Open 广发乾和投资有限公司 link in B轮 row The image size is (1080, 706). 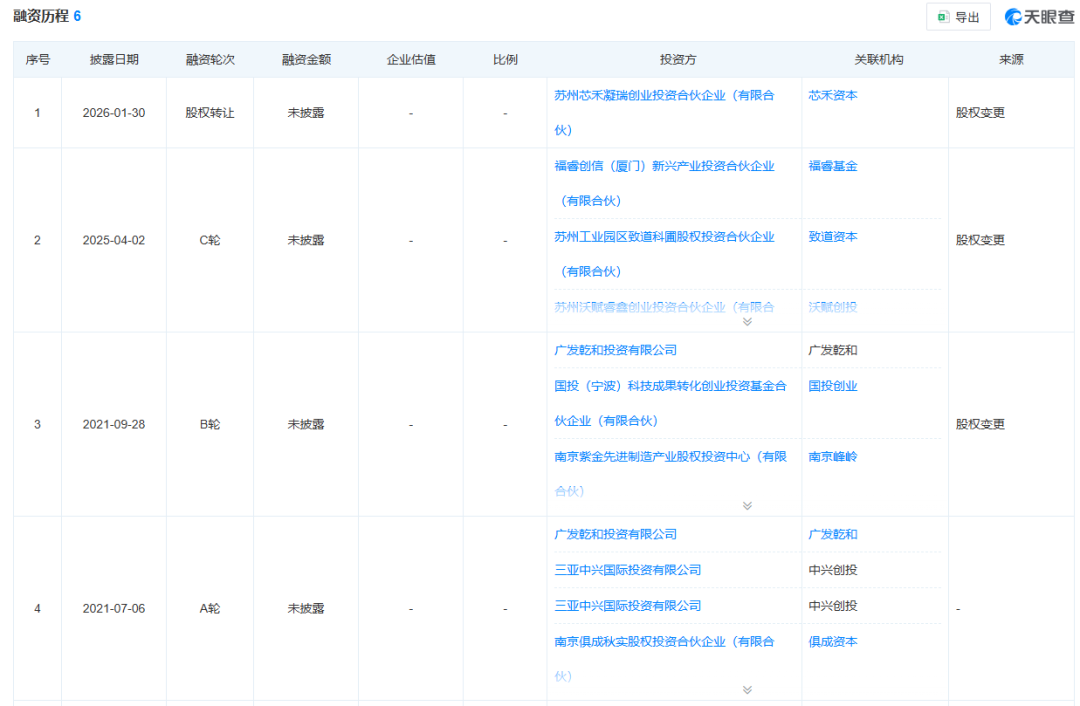[x=615, y=350]
